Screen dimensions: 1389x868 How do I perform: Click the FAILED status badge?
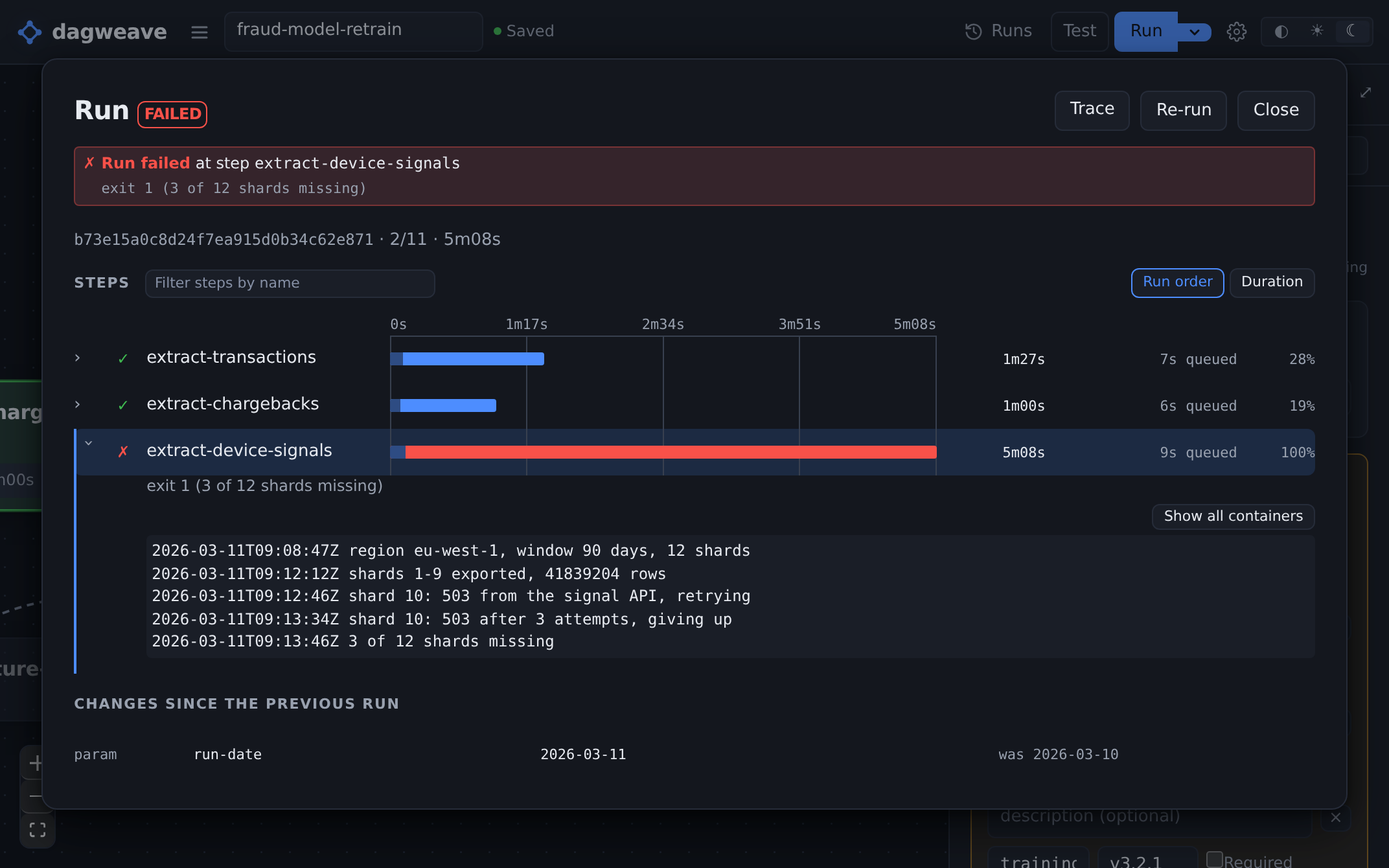(x=172, y=114)
